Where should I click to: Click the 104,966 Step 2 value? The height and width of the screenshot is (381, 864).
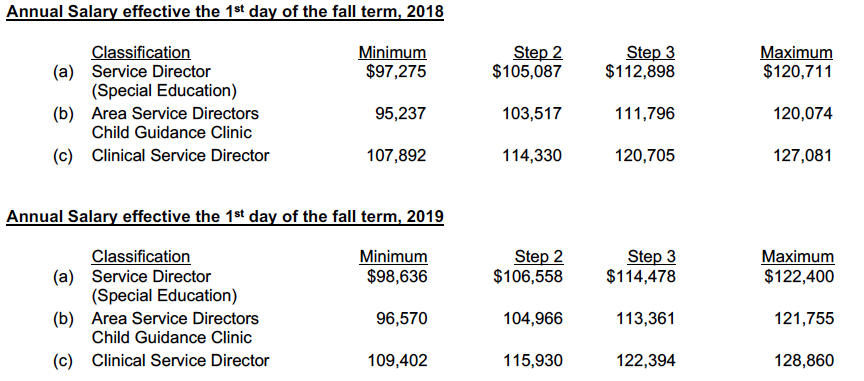533,319
